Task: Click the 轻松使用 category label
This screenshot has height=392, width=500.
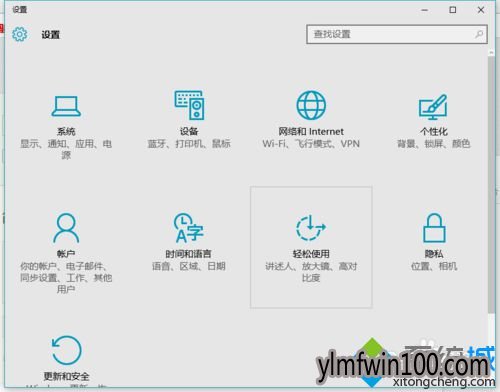Action: [x=311, y=254]
